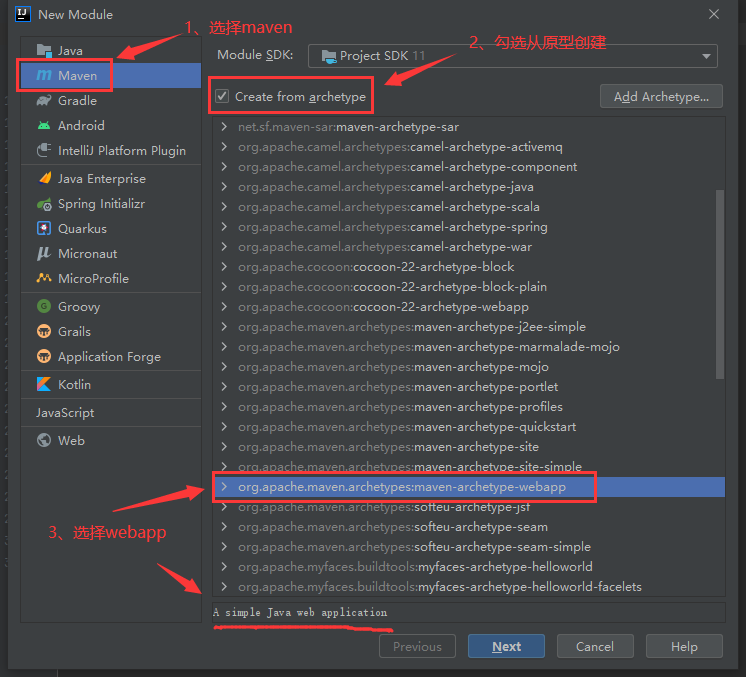Select maven-archetype-site archetype
This screenshot has width=746, height=677.
[469, 446]
